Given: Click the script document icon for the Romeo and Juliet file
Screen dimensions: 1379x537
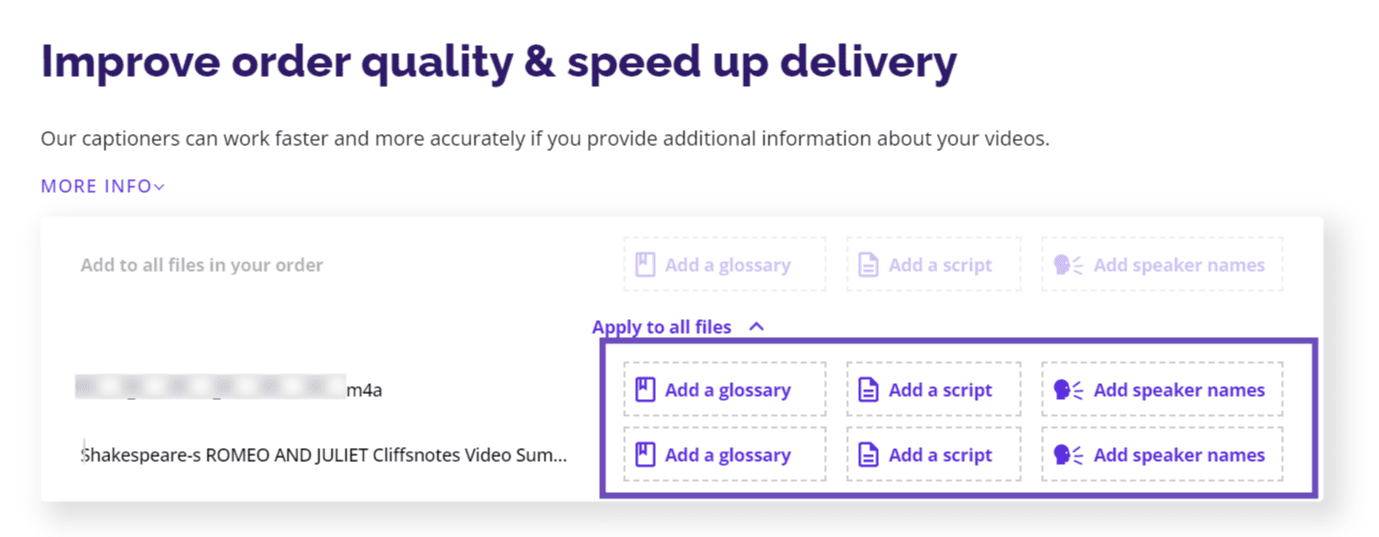Looking at the screenshot, I should point(869,455).
